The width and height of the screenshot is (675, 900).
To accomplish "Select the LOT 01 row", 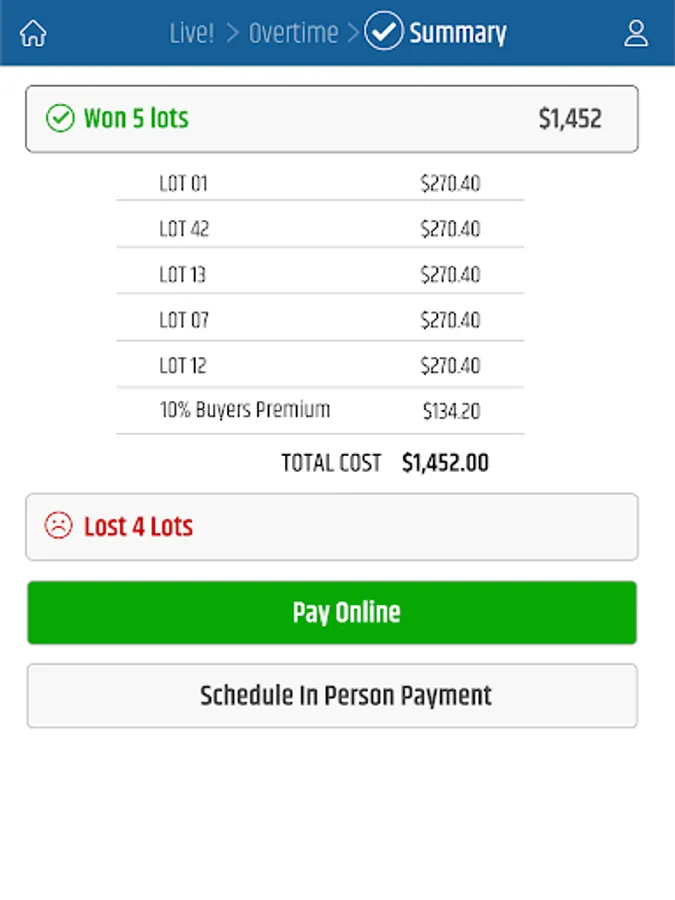I will click(x=320, y=184).
